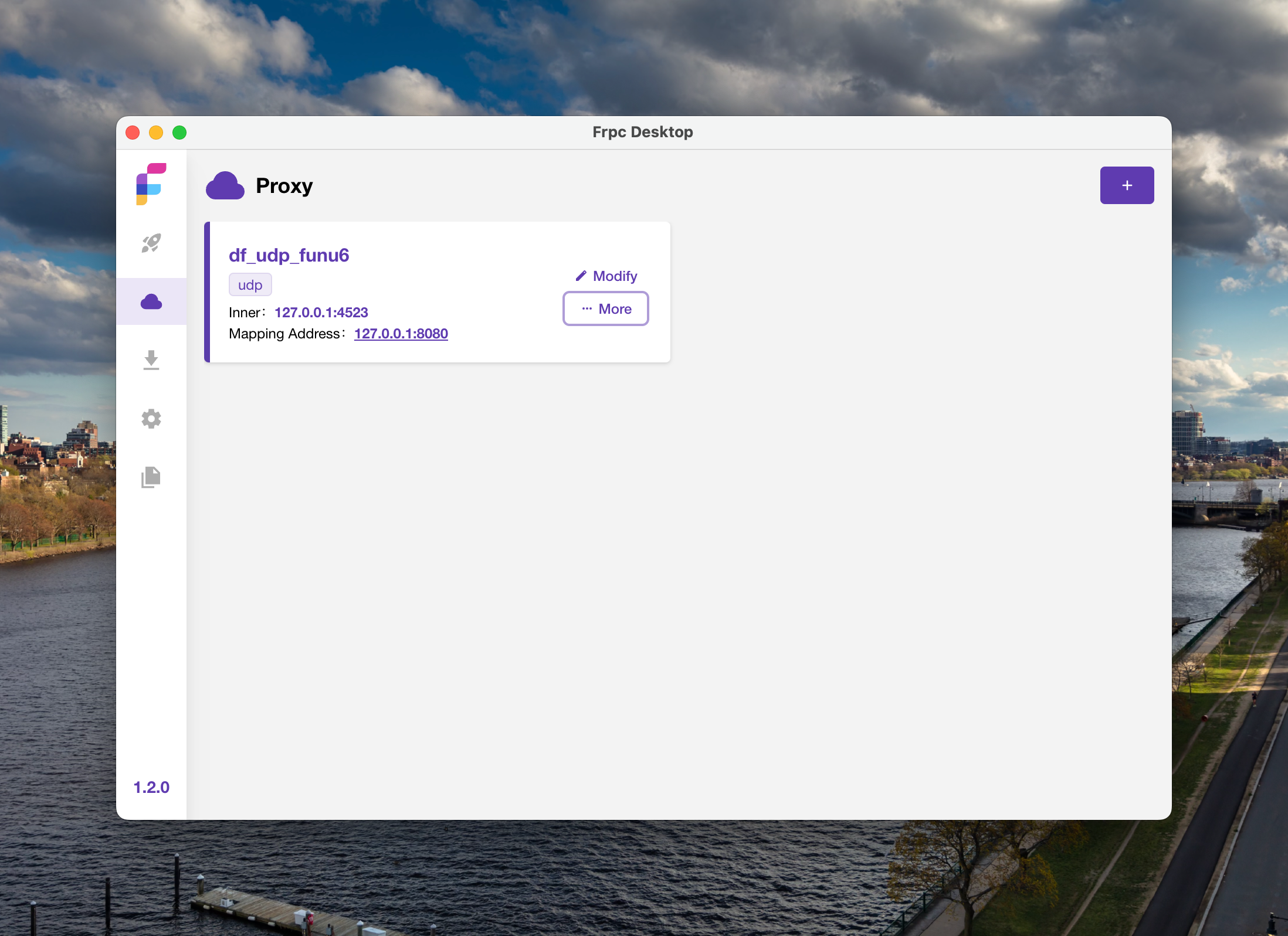The width and height of the screenshot is (1288, 936).
Task: Click the inner address 127.0.0.1:4523
Action: pyautogui.click(x=321, y=313)
